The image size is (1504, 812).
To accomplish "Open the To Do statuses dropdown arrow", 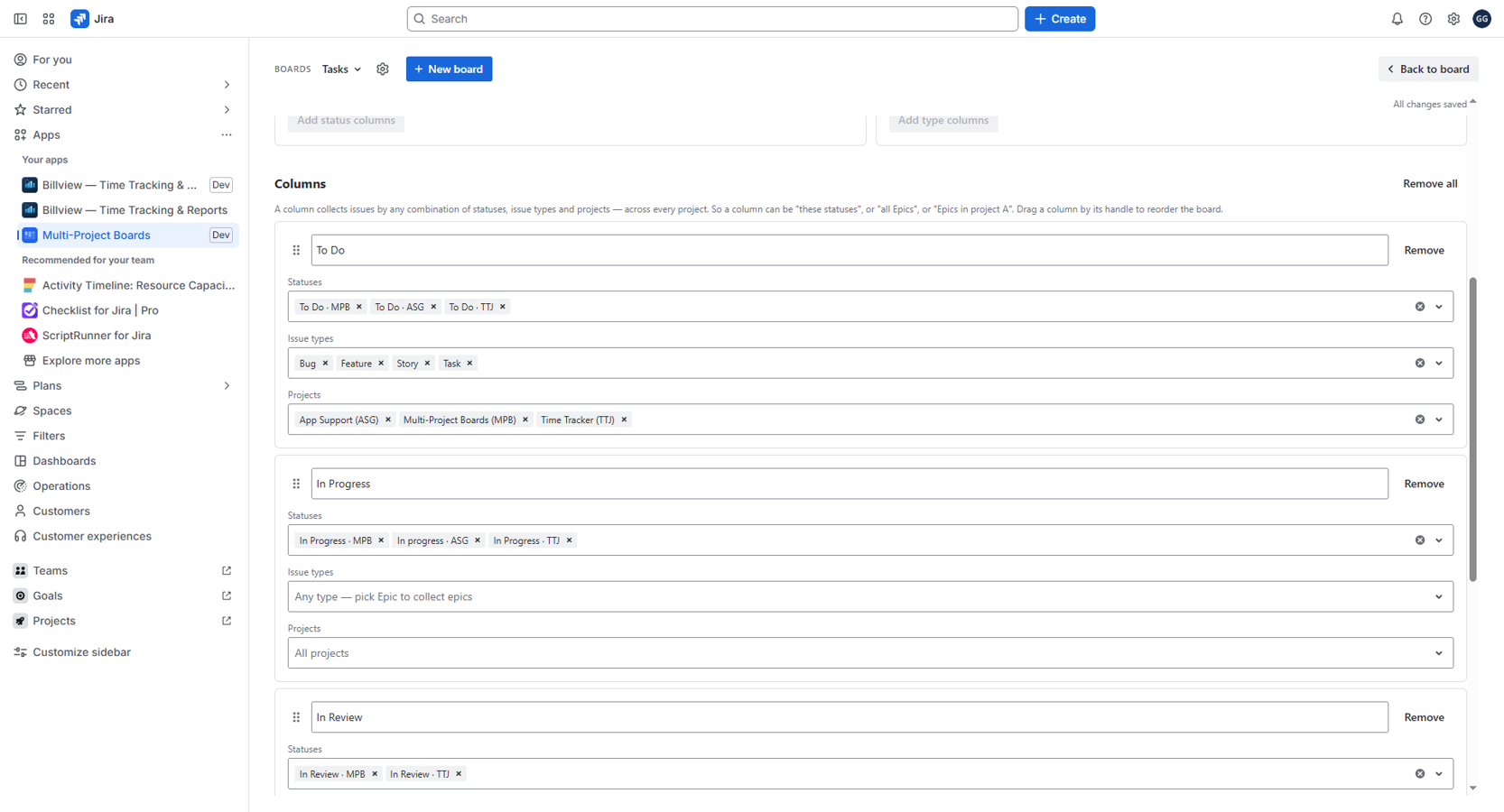I will 1439,307.
